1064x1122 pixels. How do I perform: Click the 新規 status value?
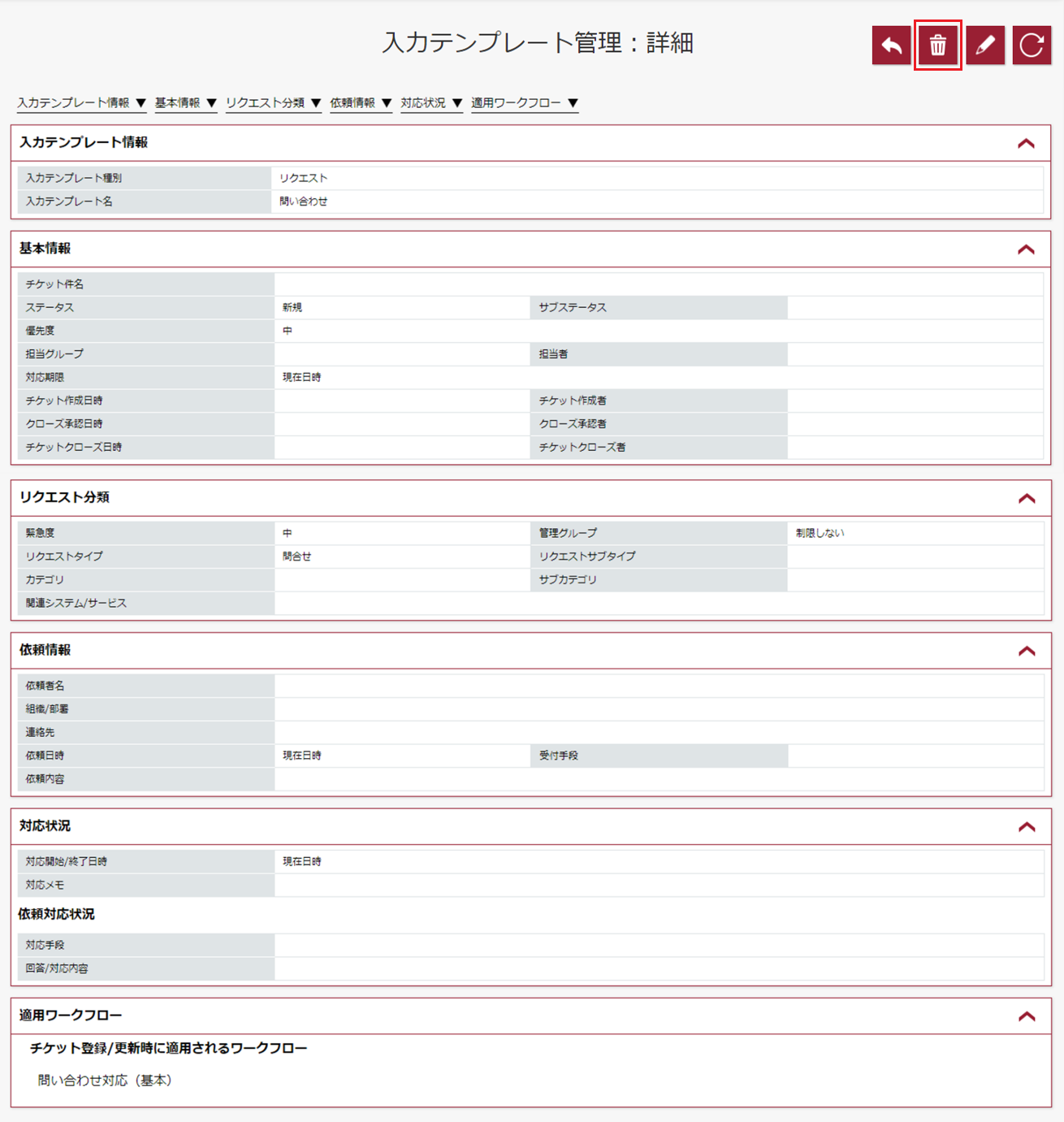292,307
